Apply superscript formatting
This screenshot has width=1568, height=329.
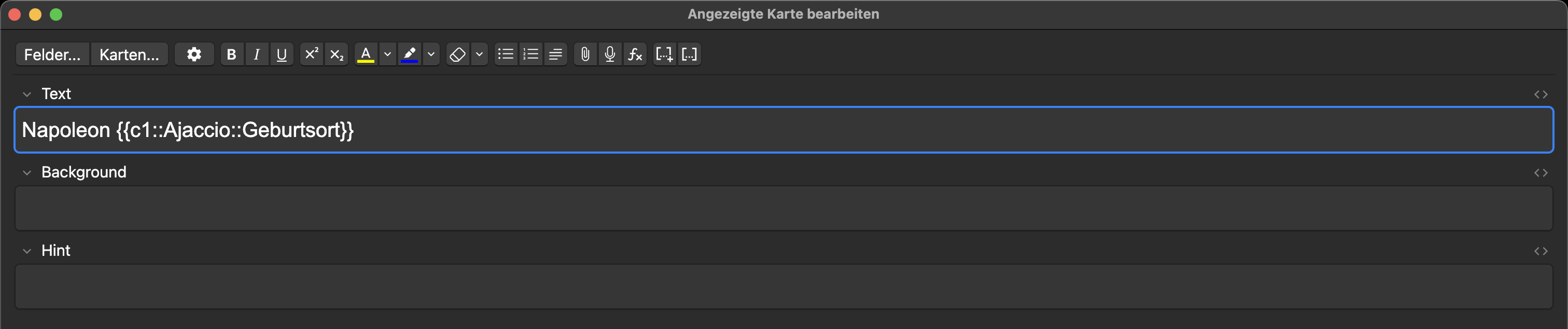pyautogui.click(x=312, y=54)
